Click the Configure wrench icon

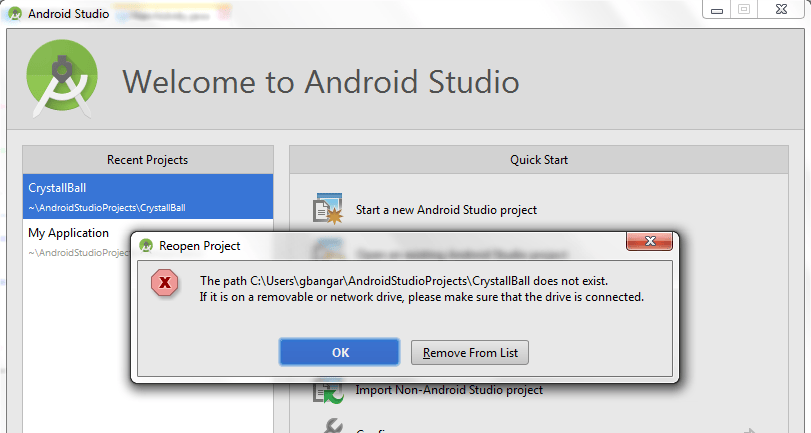(332, 426)
